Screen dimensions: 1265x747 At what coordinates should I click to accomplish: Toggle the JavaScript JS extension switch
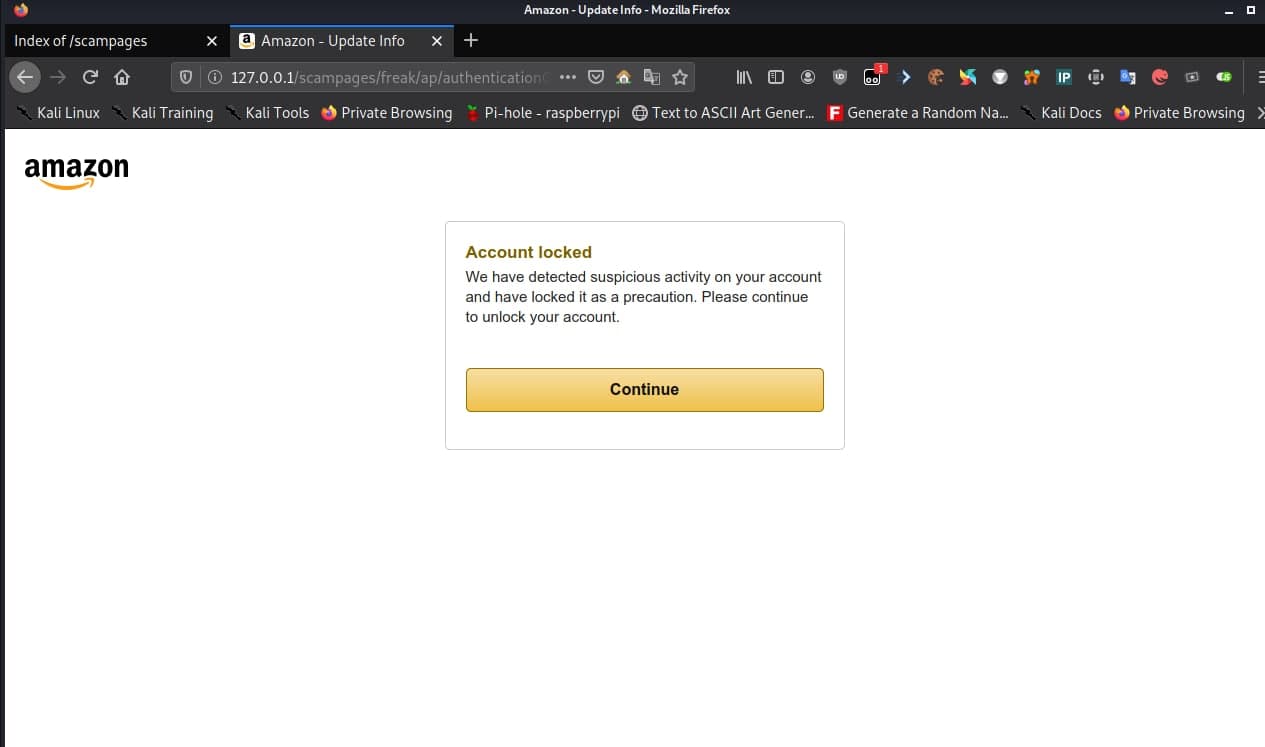pyautogui.click(x=1224, y=77)
